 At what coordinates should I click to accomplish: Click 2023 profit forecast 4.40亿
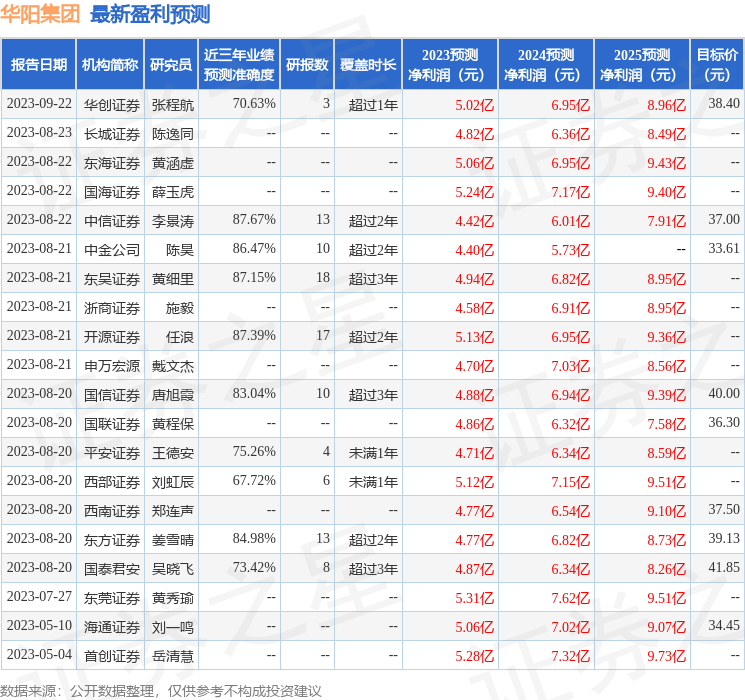coord(475,250)
